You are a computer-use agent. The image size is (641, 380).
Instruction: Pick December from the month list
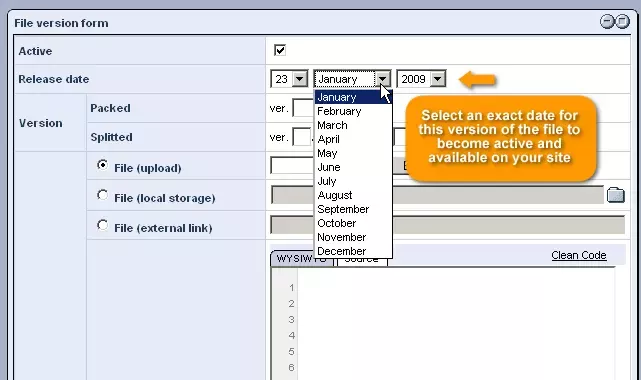click(353, 251)
